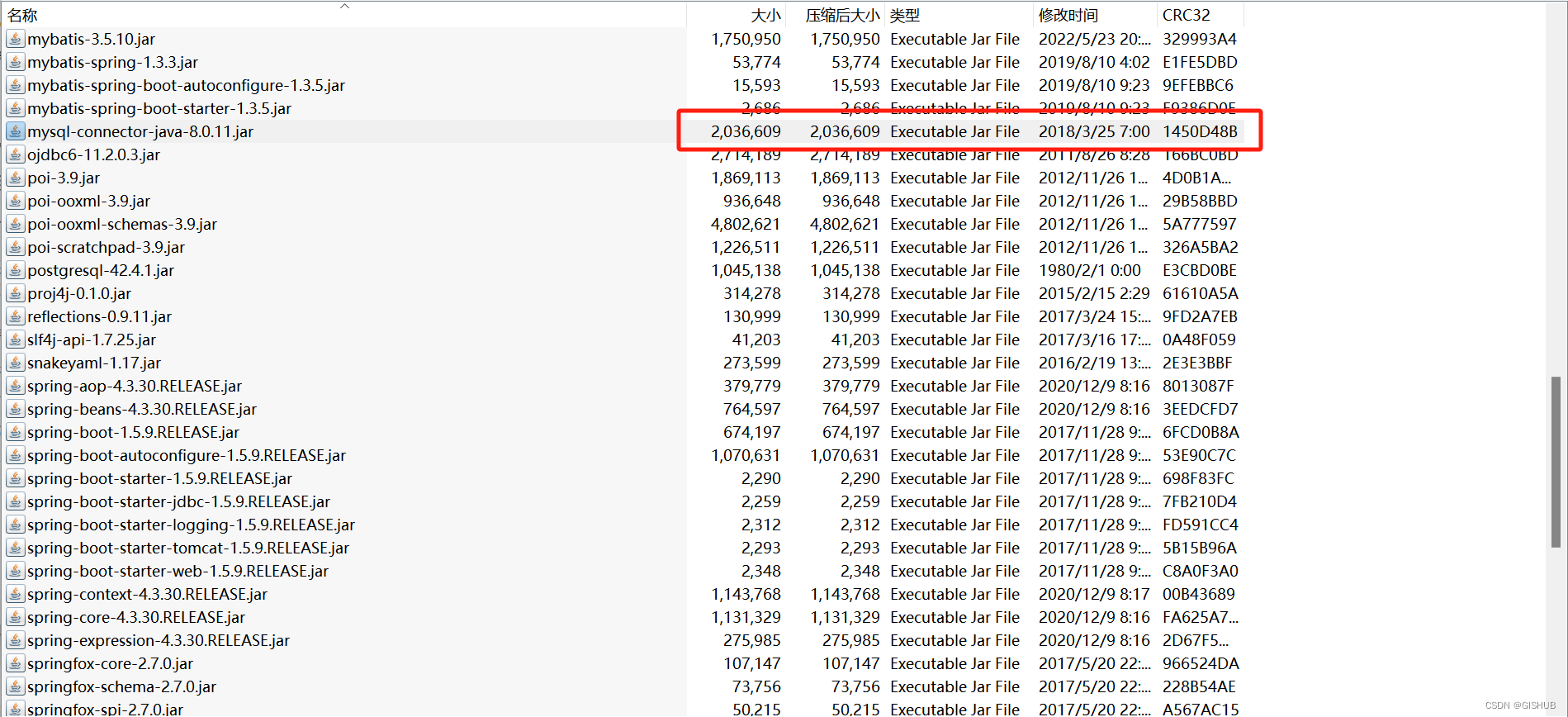Image resolution: width=1568 pixels, height=717 pixels.
Task: Select the file name mybatis-3.5.10.jar
Action: (91, 39)
